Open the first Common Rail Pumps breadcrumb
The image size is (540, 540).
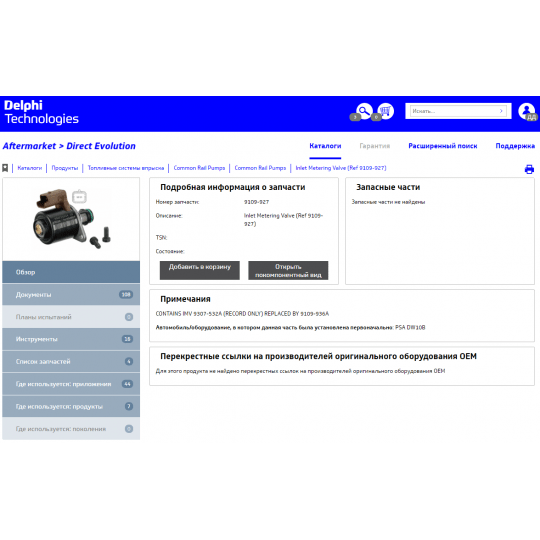[x=199, y=168]
